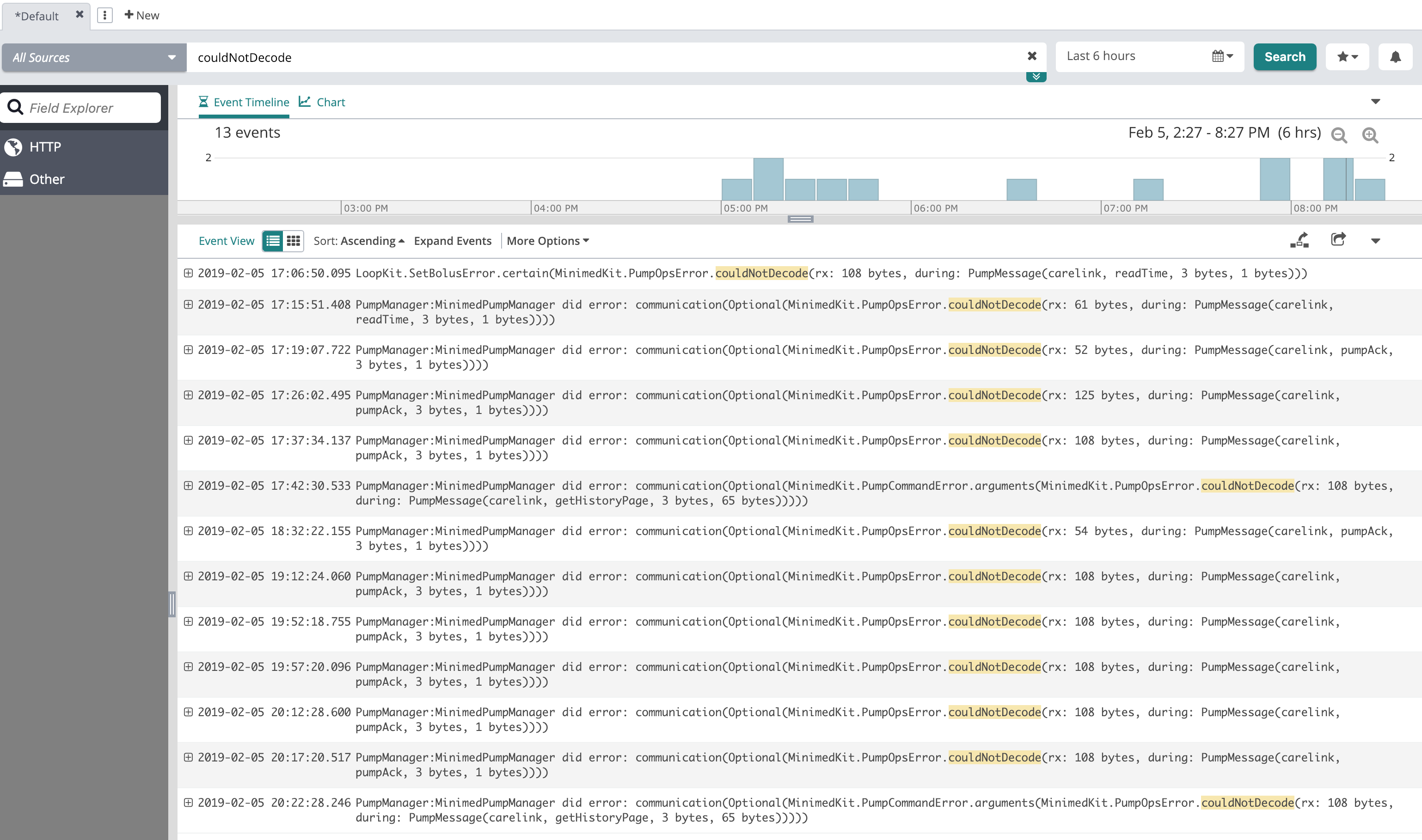This screenshot has height=840, width=1422.
Task: Click the share results icon
Action: [x=1299, y=241]
